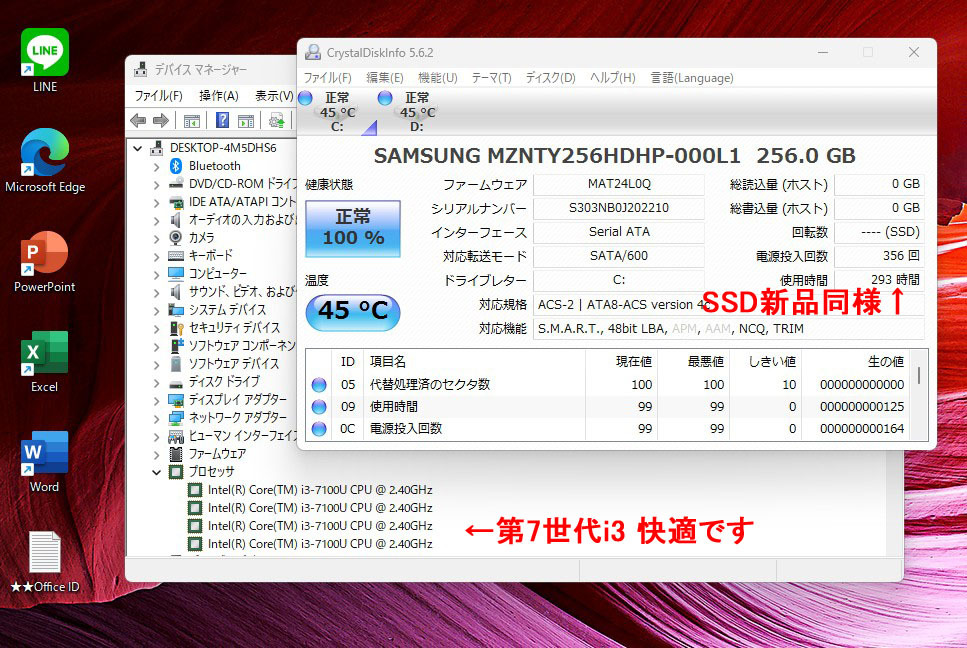
Task: Scan for hardware changes in Device Manager
Action: click(277, 120)
